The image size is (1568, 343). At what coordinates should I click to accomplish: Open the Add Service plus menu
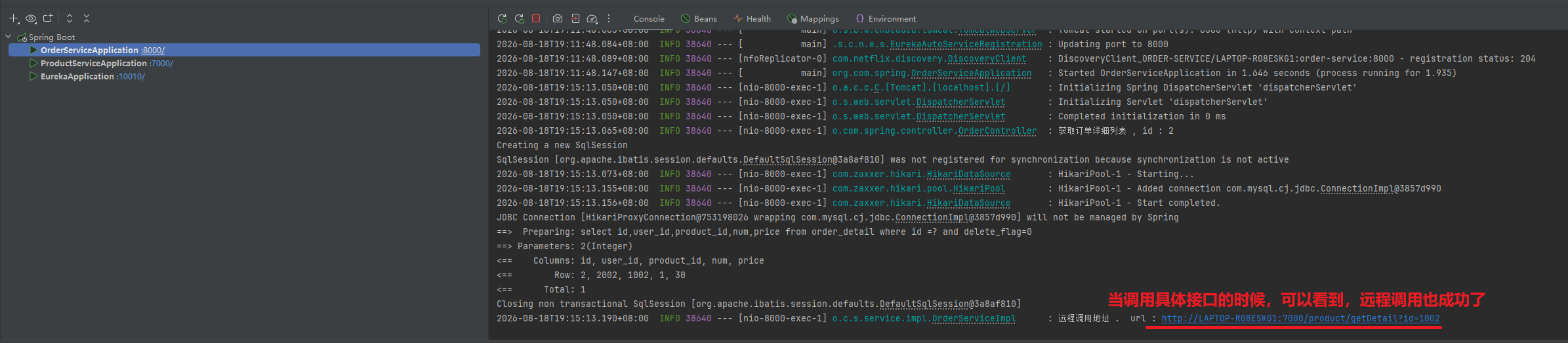tap(14, 18)
